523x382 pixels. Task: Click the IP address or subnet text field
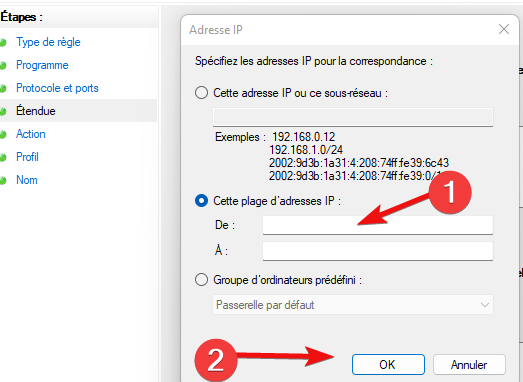(353, 117)
